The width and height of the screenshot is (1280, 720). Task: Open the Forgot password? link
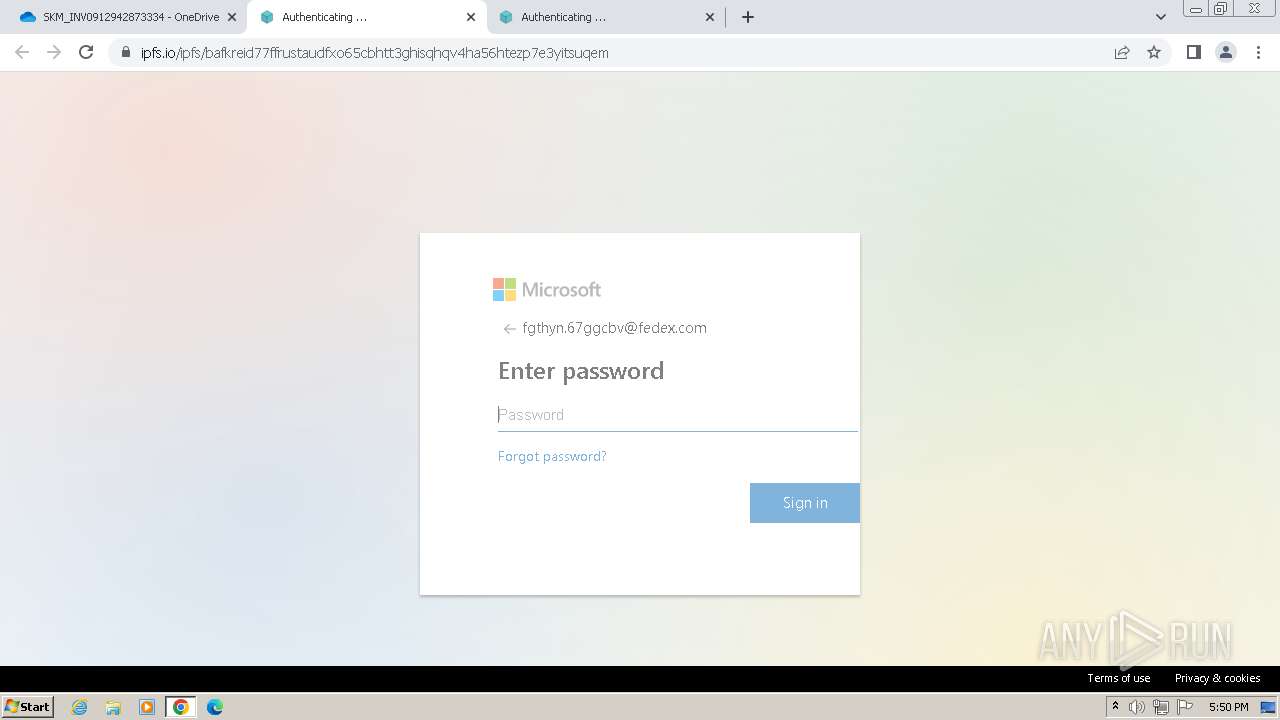point(552,456)
